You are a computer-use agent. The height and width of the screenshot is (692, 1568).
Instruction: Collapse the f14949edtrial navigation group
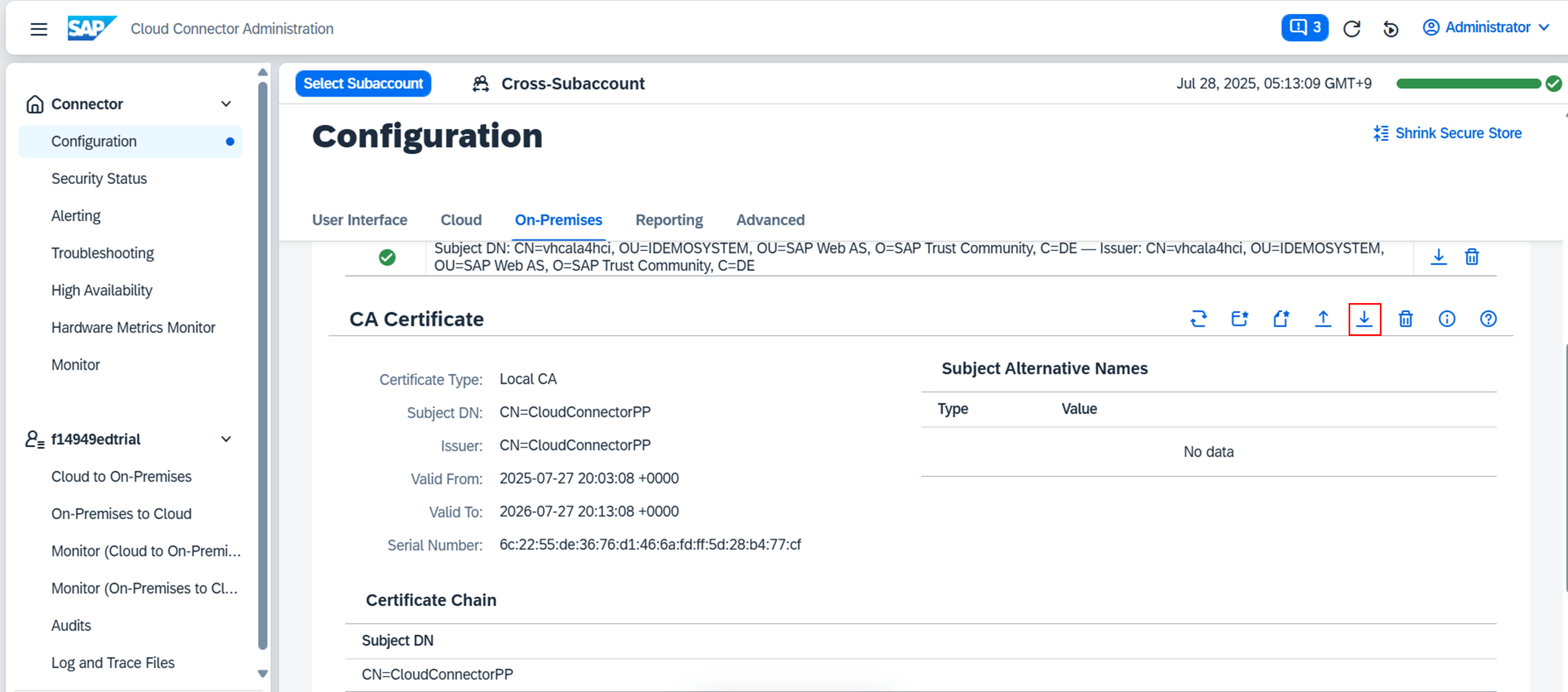click(226, 439)
